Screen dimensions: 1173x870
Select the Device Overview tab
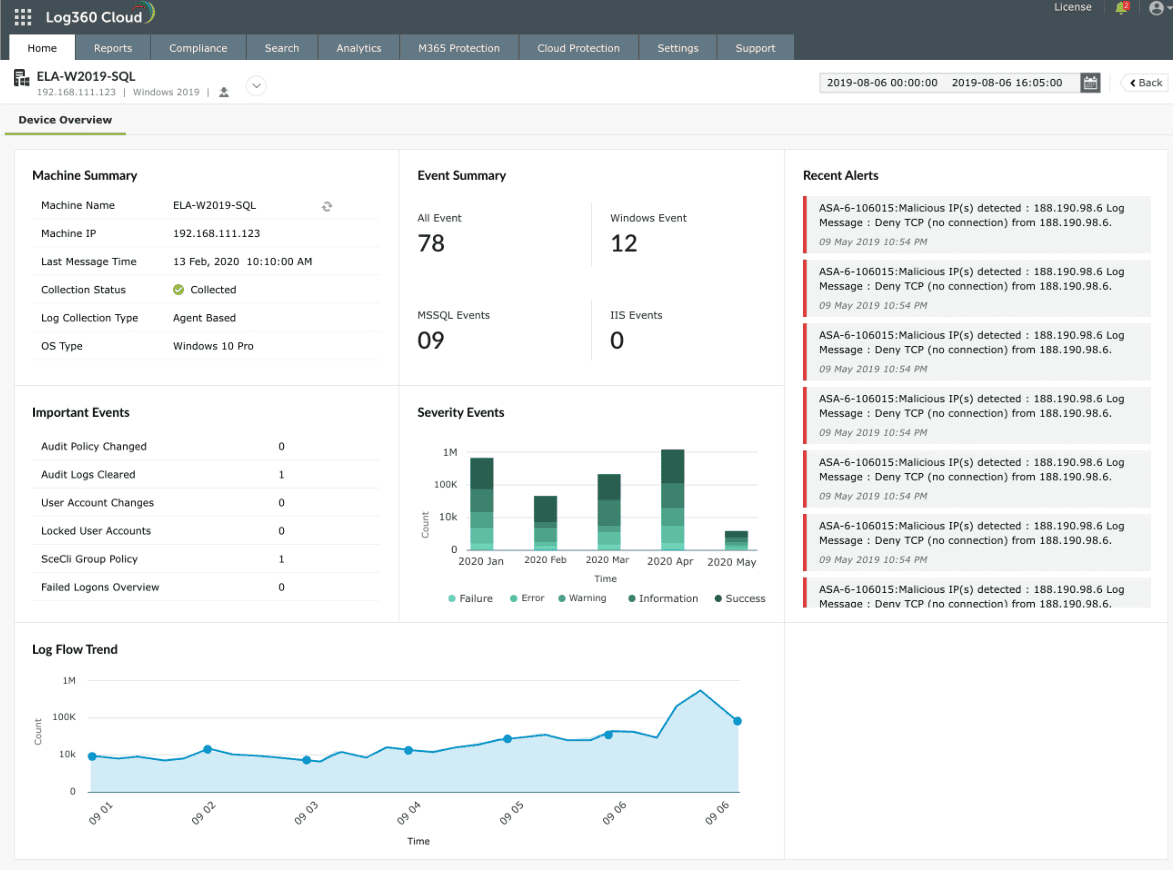tap(65, 120)
